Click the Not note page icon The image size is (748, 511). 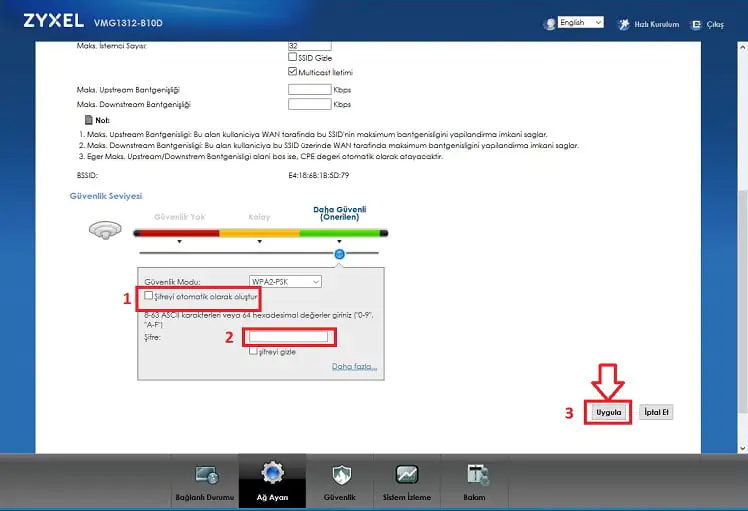click(x=88, y=120)
